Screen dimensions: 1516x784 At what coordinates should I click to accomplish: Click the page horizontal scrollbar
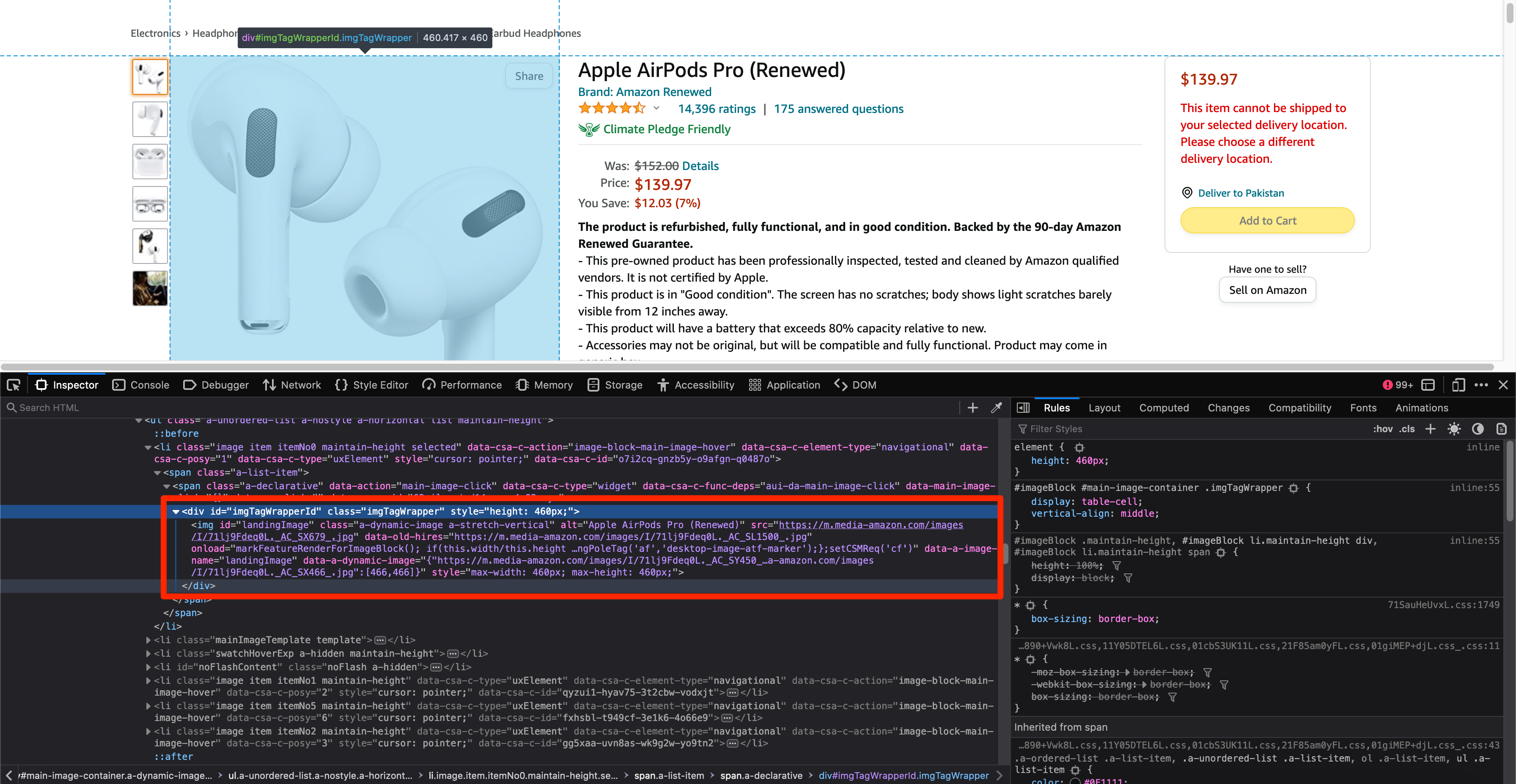tap(747, 366)
